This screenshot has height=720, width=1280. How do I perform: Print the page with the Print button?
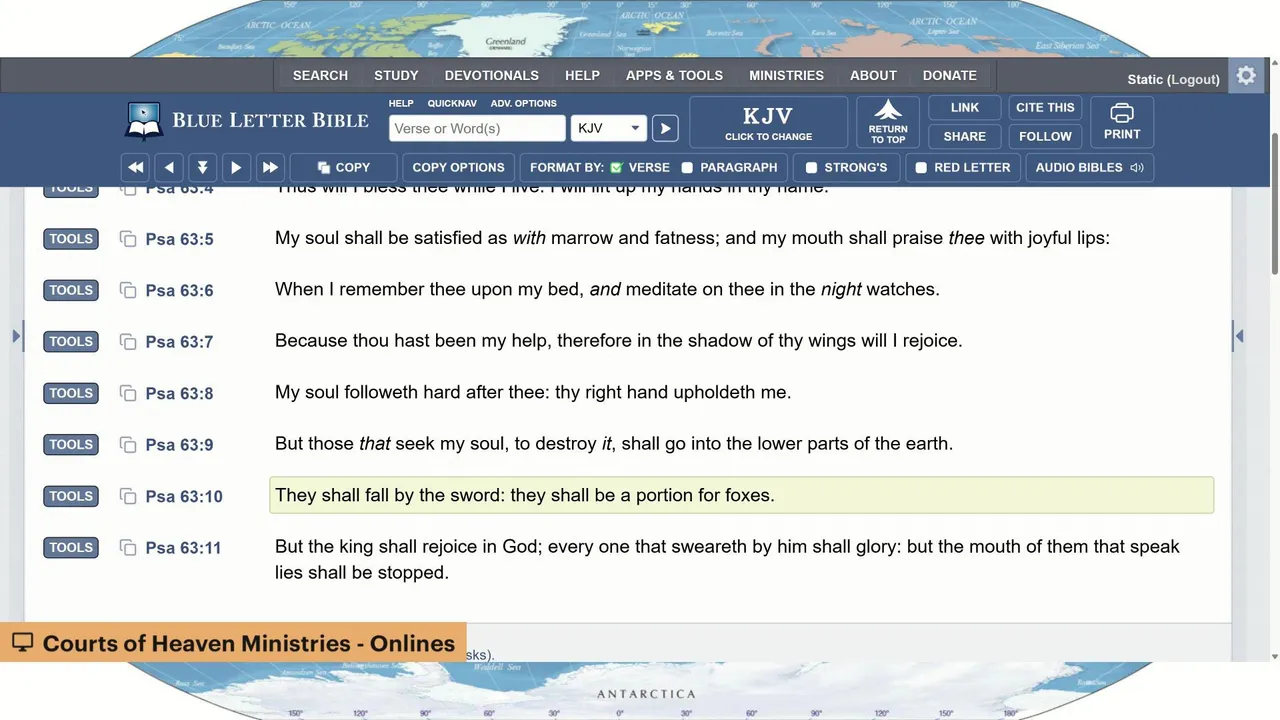pyautogui.click(x=1122, y=122)
